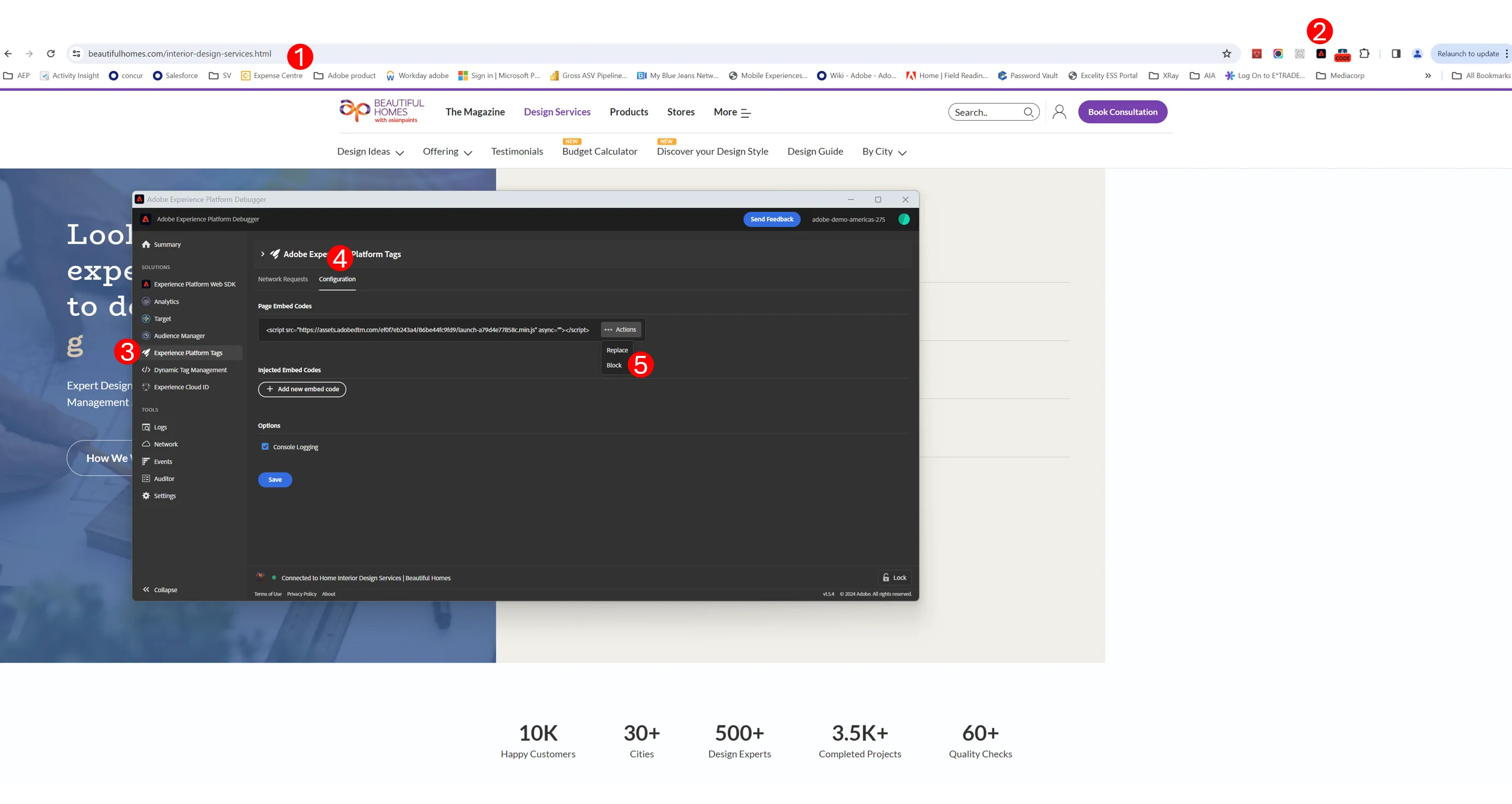Viewport: 1512px width, 804px height.
Task: Toggle the Console Logging checkbox
Action: 265,446
